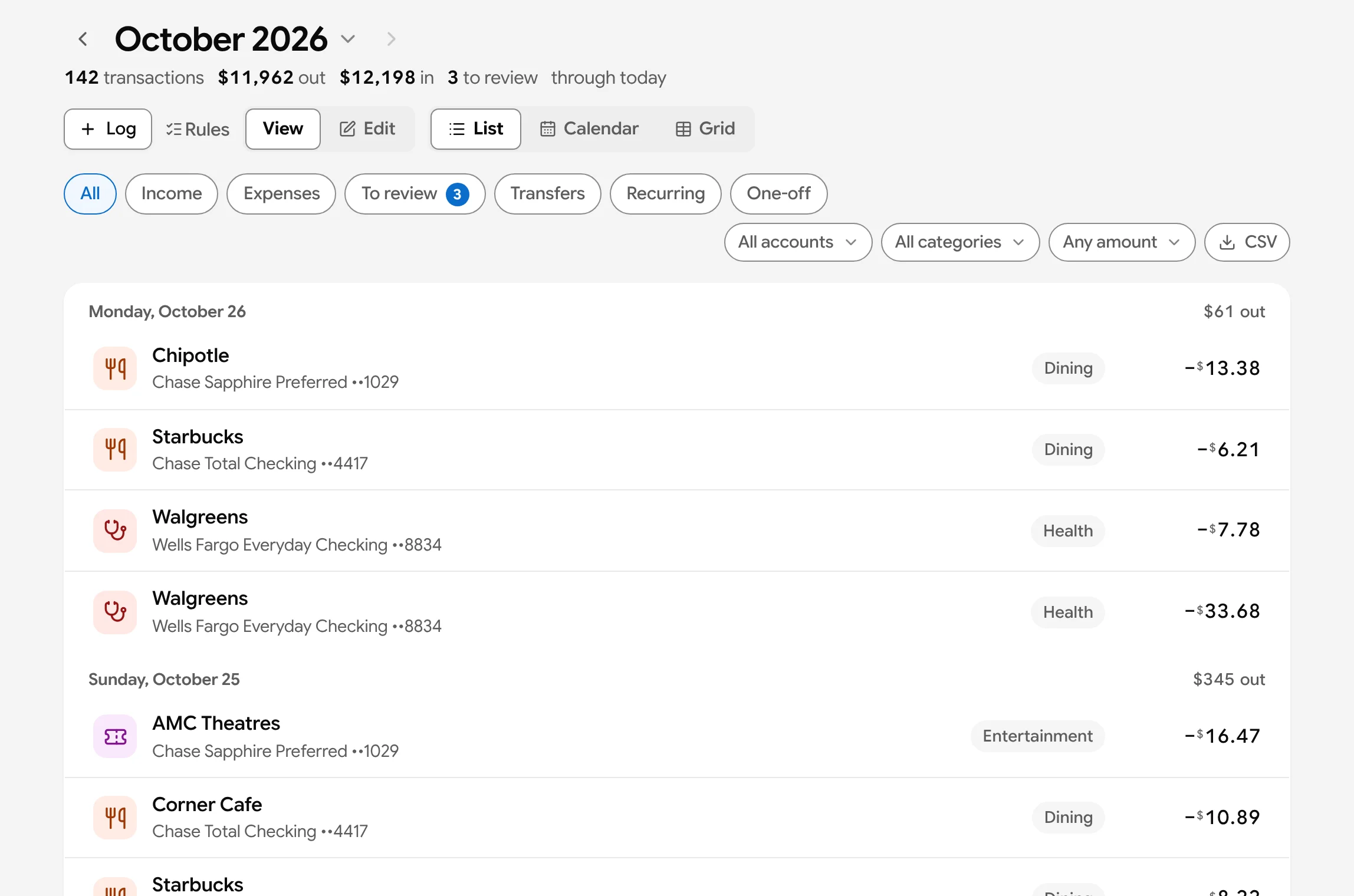Click the -$16.47 amount
Viewport: 1354px width, 896px height.
(x=1222, y=736)
